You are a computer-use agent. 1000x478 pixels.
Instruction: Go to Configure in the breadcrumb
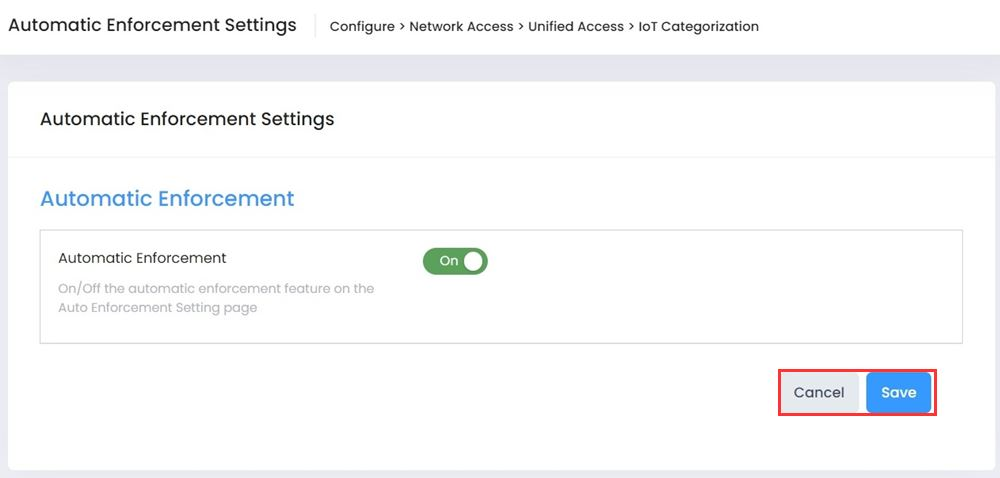tap(361, 27)
